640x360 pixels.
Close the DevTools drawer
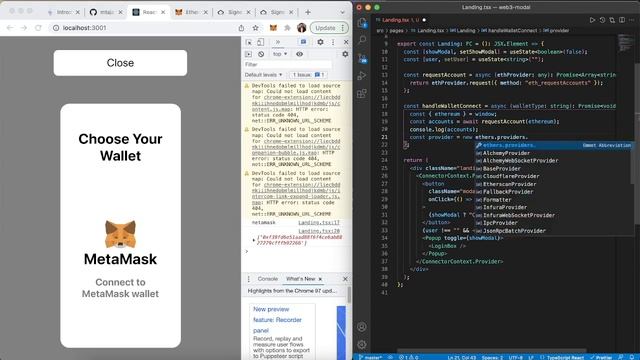pyautogui.click(x=345, y=279)
